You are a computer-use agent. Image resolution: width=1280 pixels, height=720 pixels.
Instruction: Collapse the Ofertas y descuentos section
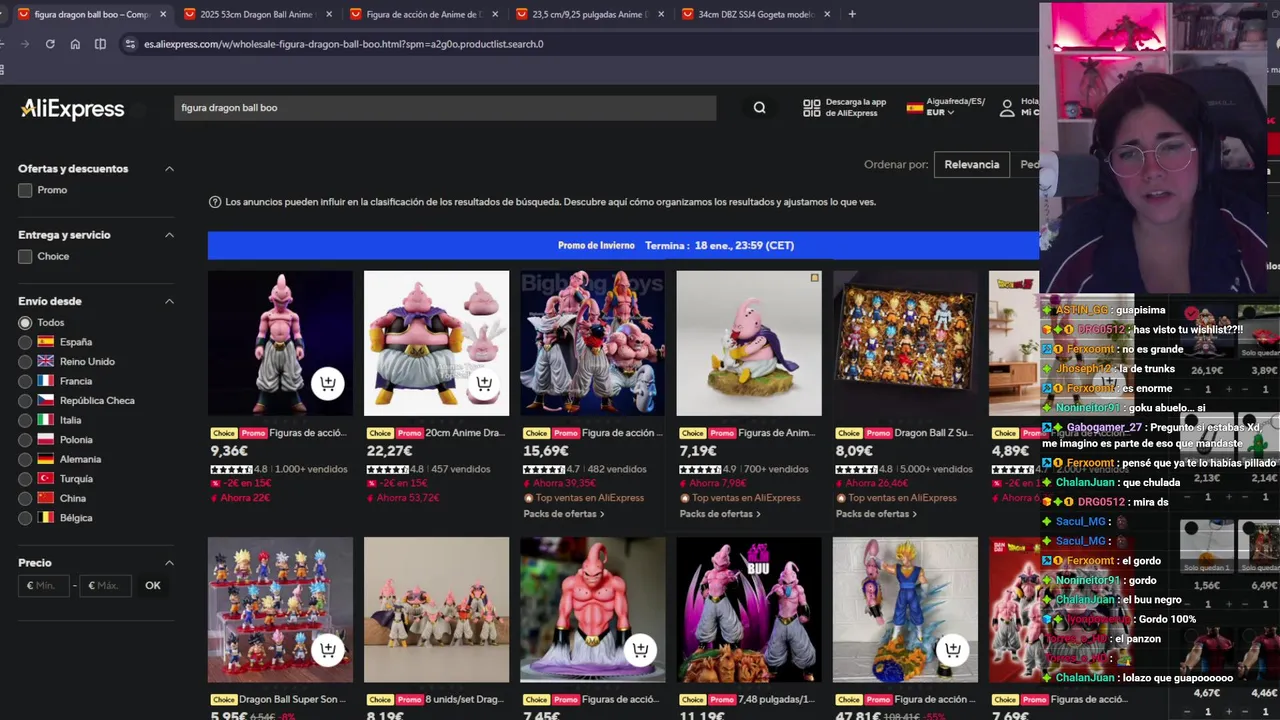[169, 169]
